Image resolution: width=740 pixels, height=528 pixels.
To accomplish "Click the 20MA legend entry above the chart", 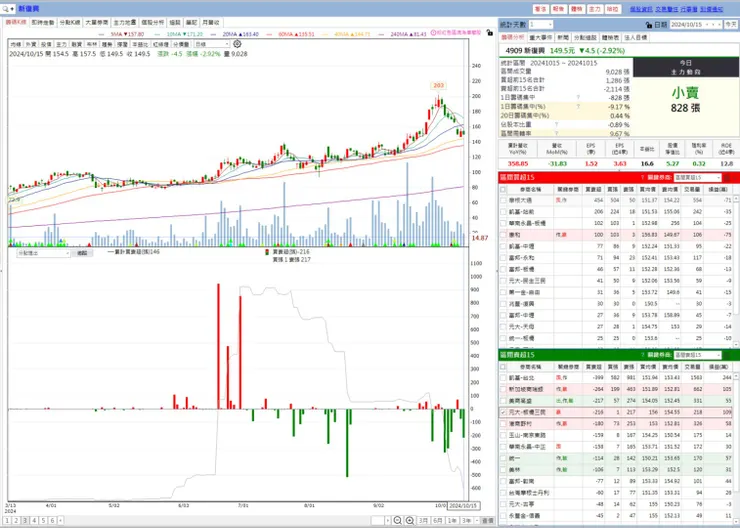I will click(x=235, y=34).
